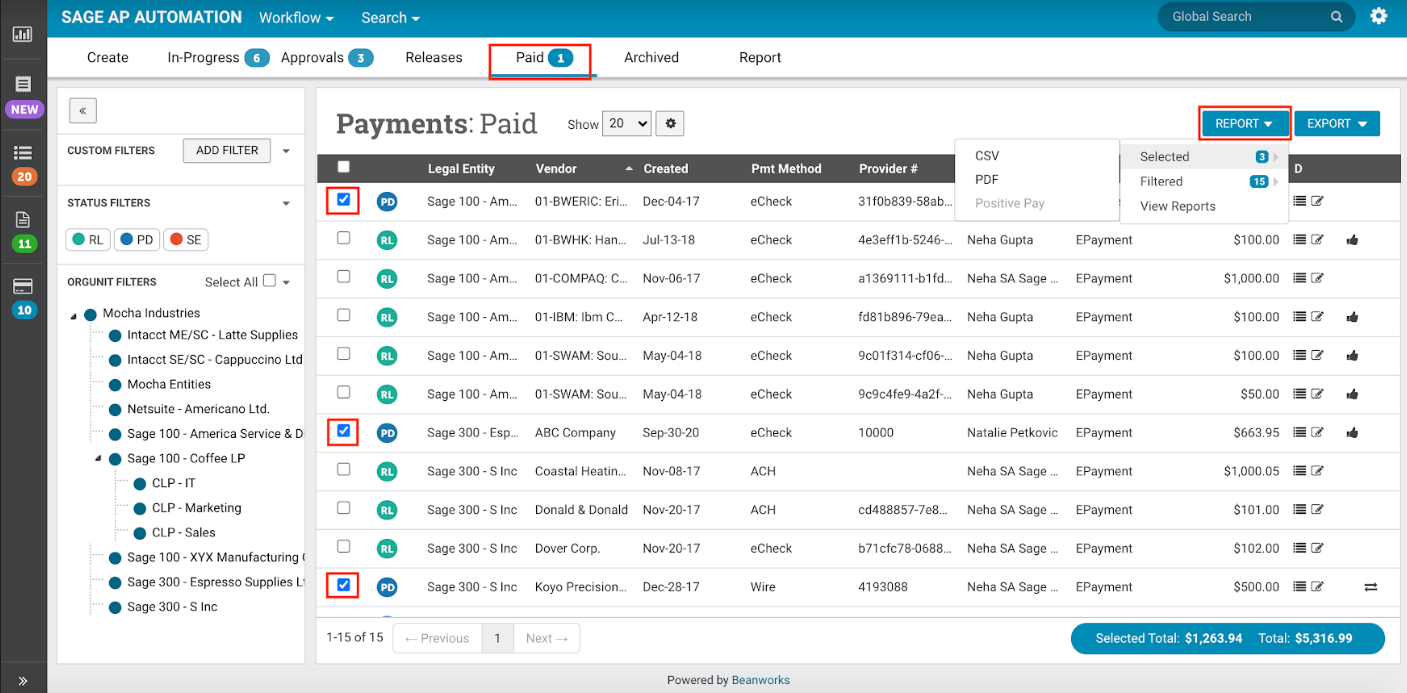
Task: Check the Coastal Heating row checkbox
Action: click(x=344, y=469)
